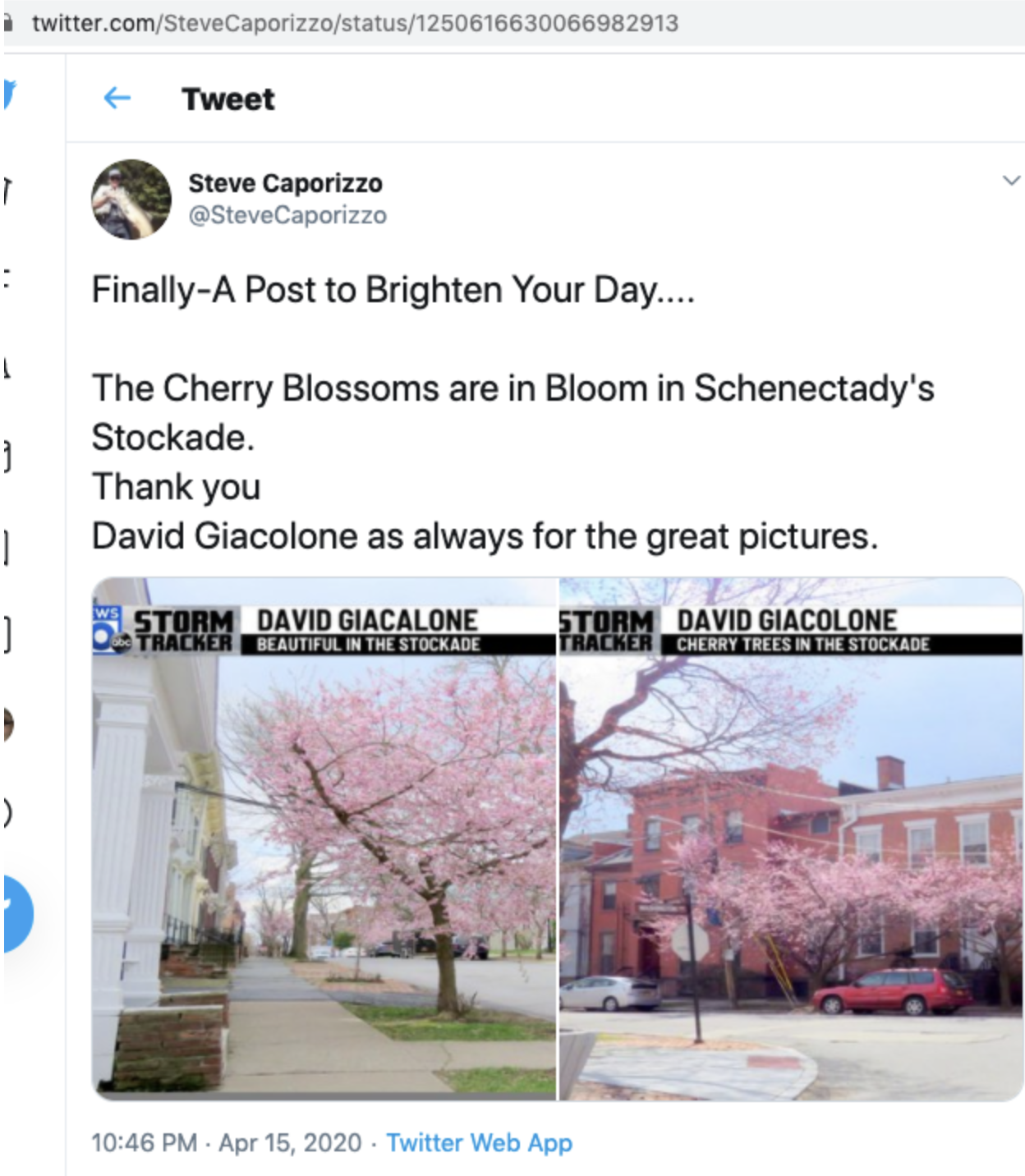
Task: Open the Twitter Web App link
Action: click(479, 1142)
